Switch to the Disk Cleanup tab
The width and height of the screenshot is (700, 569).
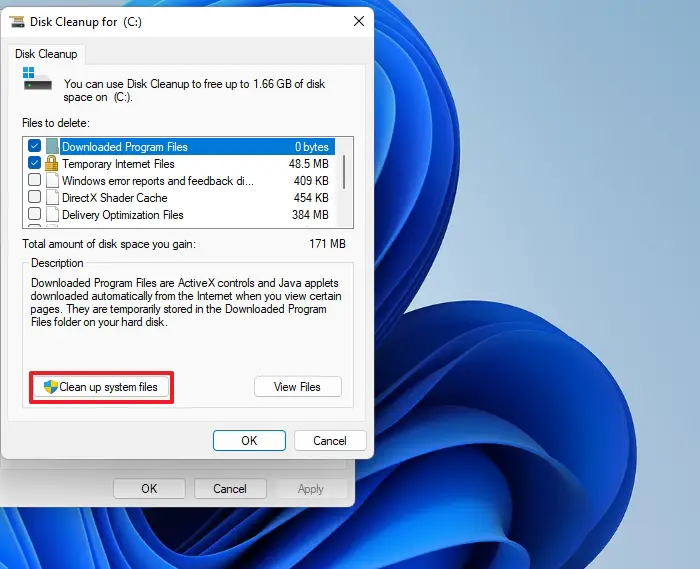click(46, 54)
